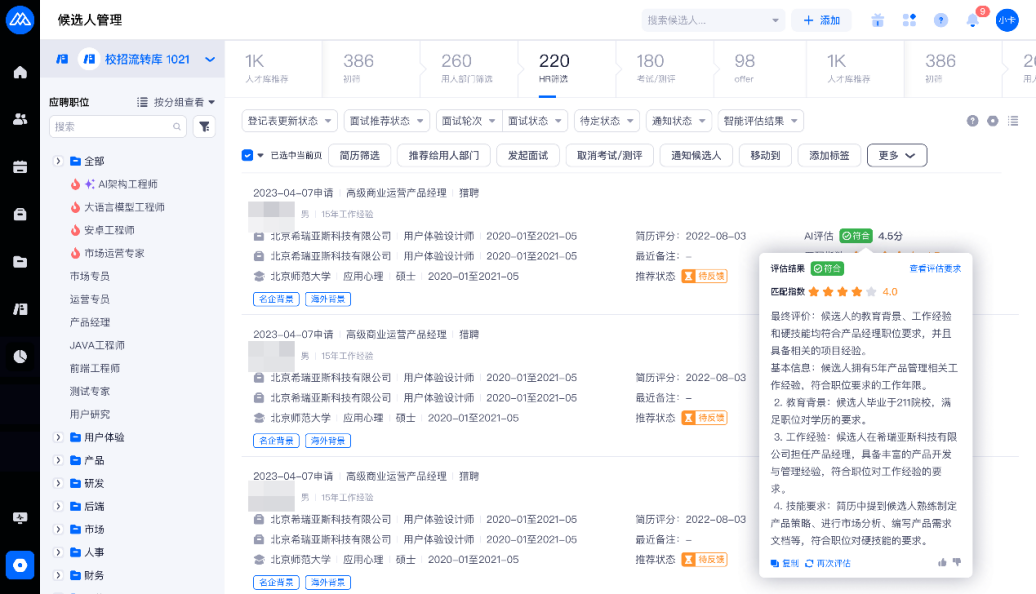Click the gift icon in the top bar
1036x594 pixels.
[877, 20]
